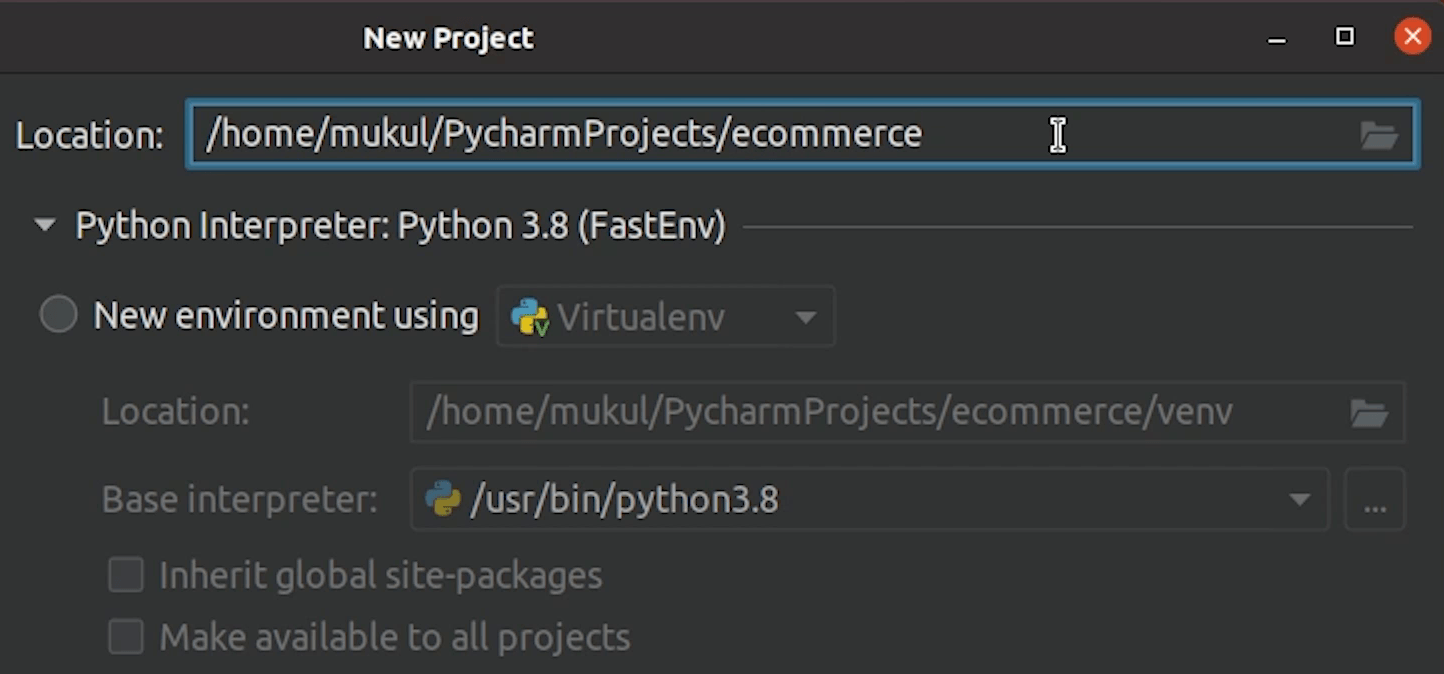Open the Virtualenv environment type dropdown

click(806, 317)
